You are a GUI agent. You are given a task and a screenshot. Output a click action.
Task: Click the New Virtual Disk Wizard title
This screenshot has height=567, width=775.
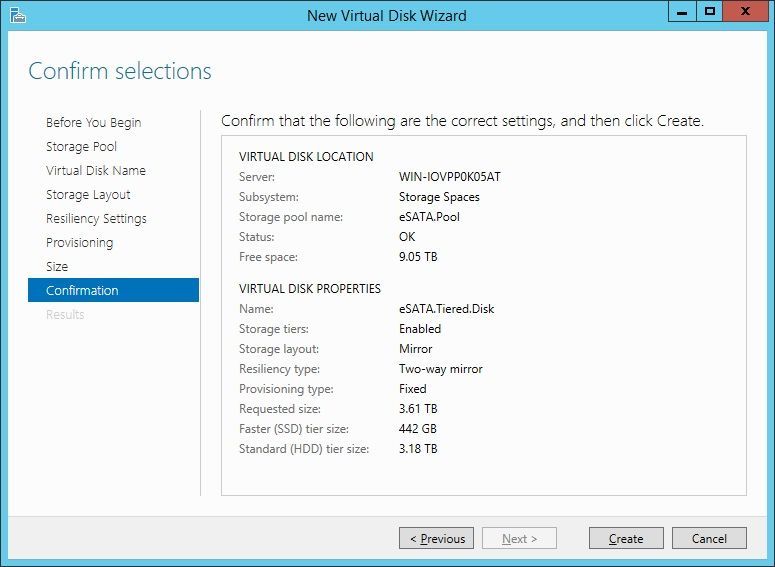387,16
